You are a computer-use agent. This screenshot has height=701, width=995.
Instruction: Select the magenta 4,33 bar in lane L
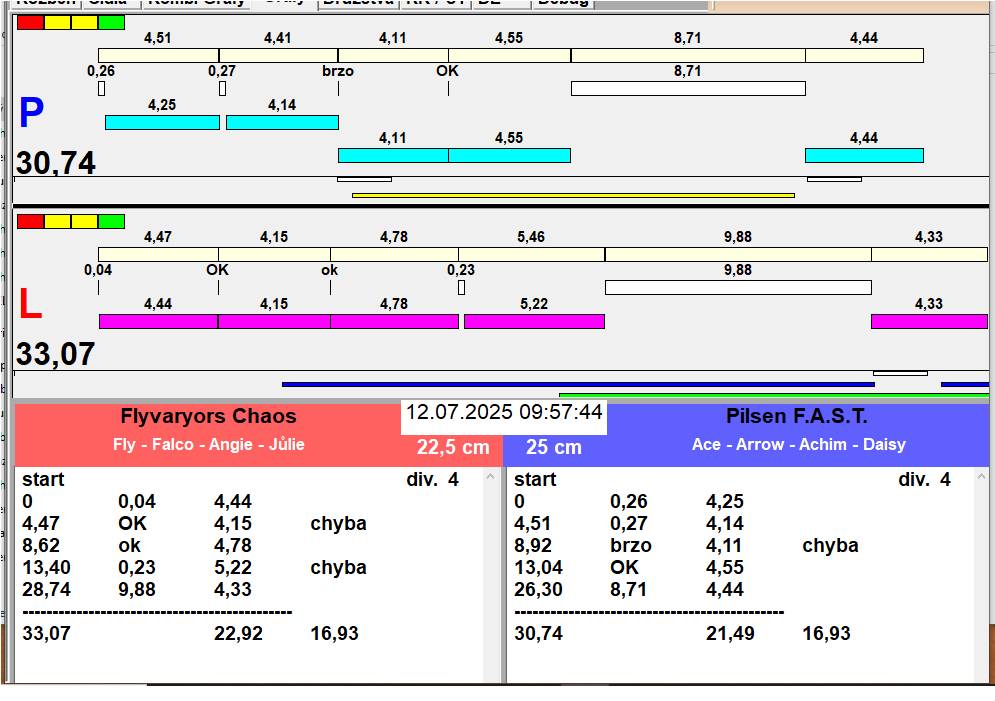(930, 322)
